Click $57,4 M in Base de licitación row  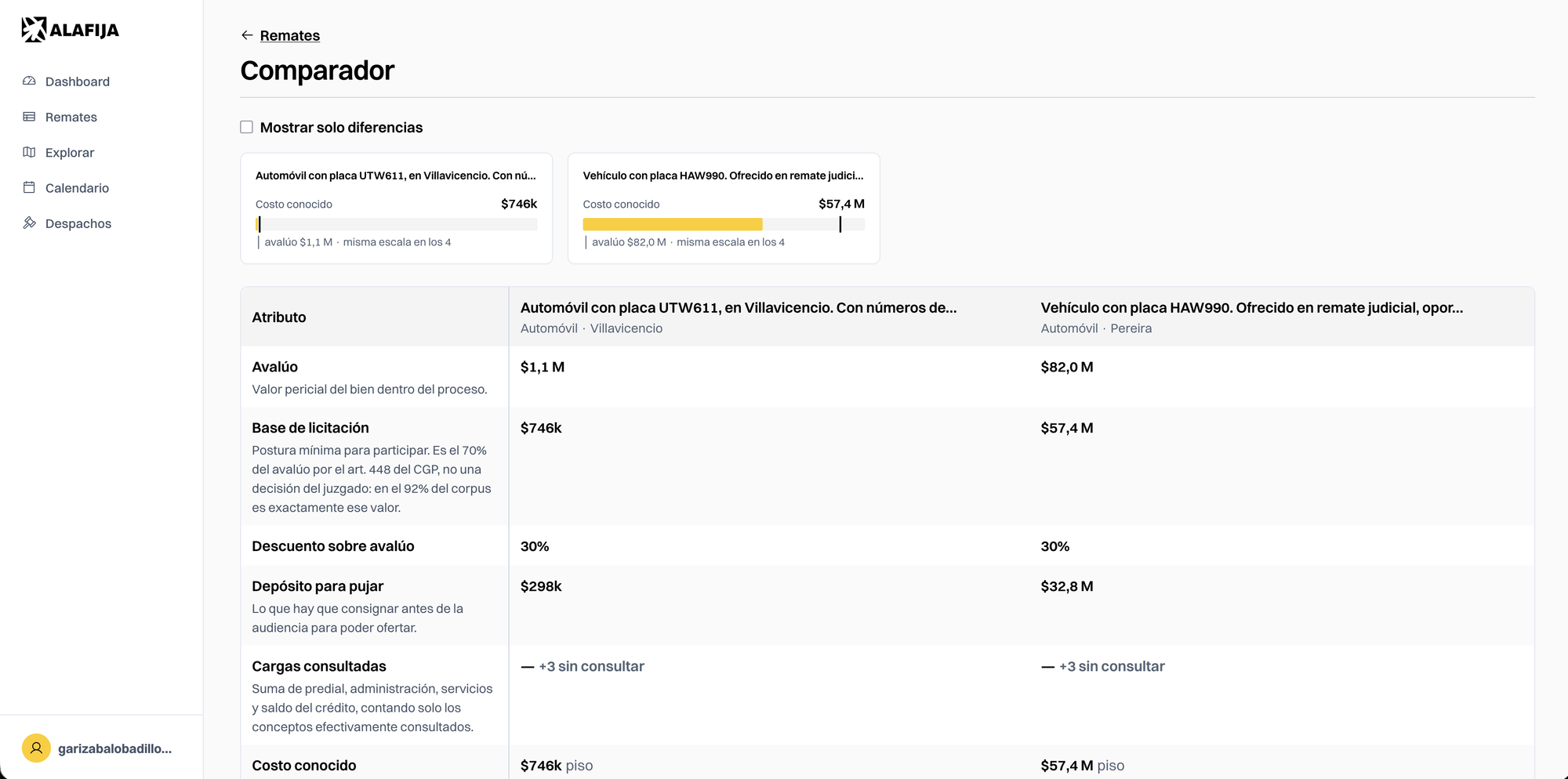(x=1067, y=428)
